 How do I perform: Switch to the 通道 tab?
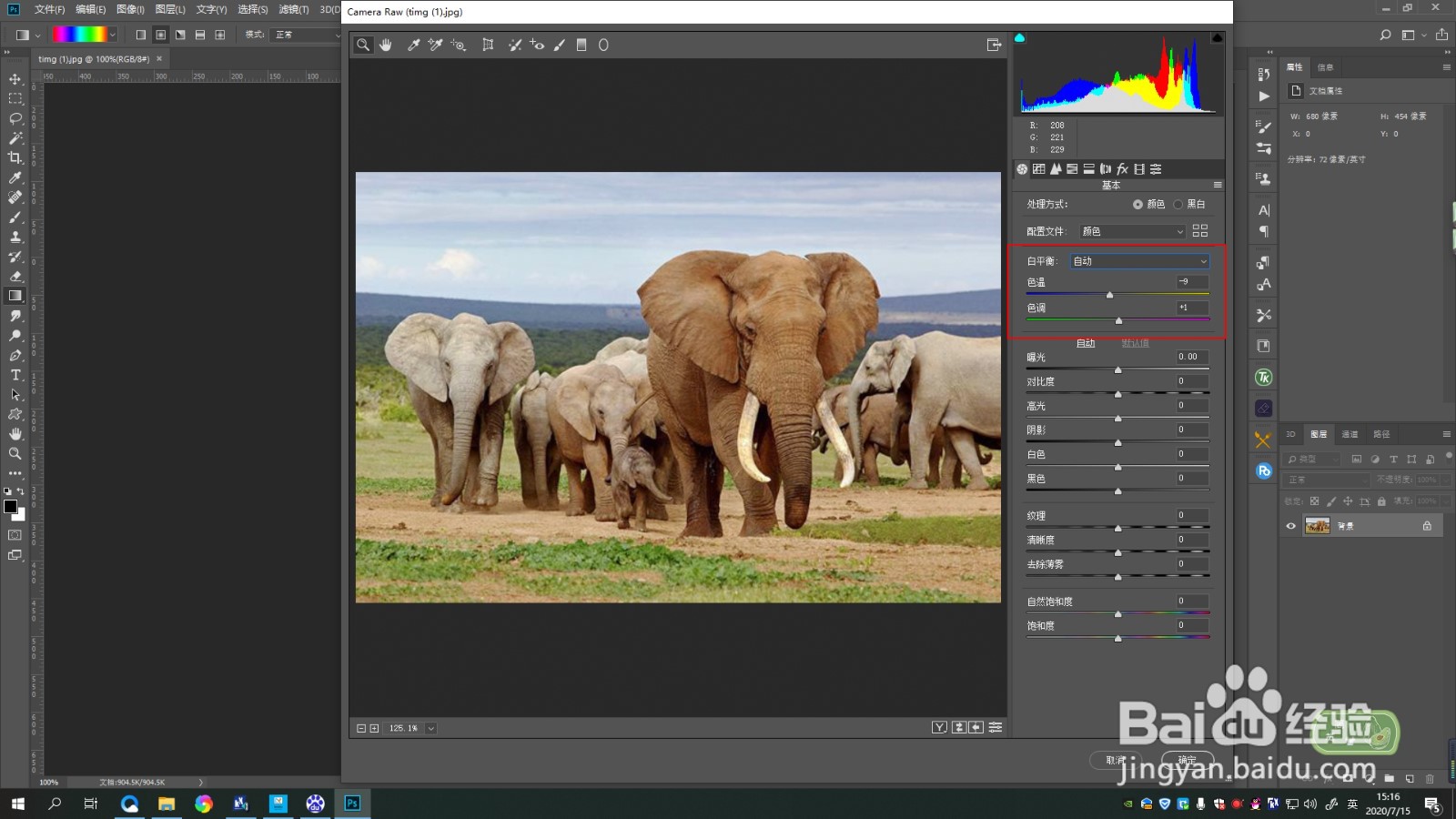coord(1350,434)
